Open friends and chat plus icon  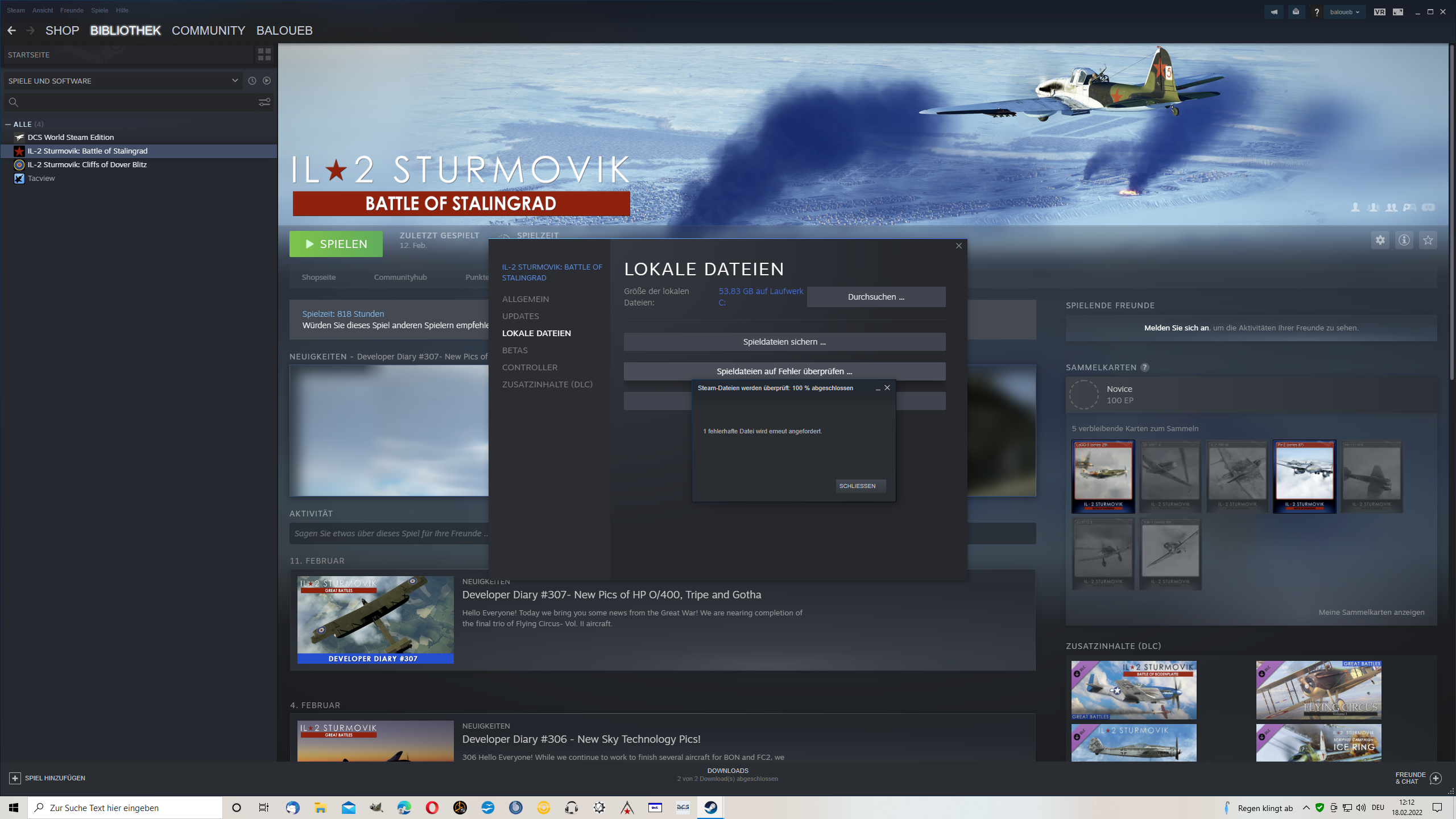pos(1436,778)
